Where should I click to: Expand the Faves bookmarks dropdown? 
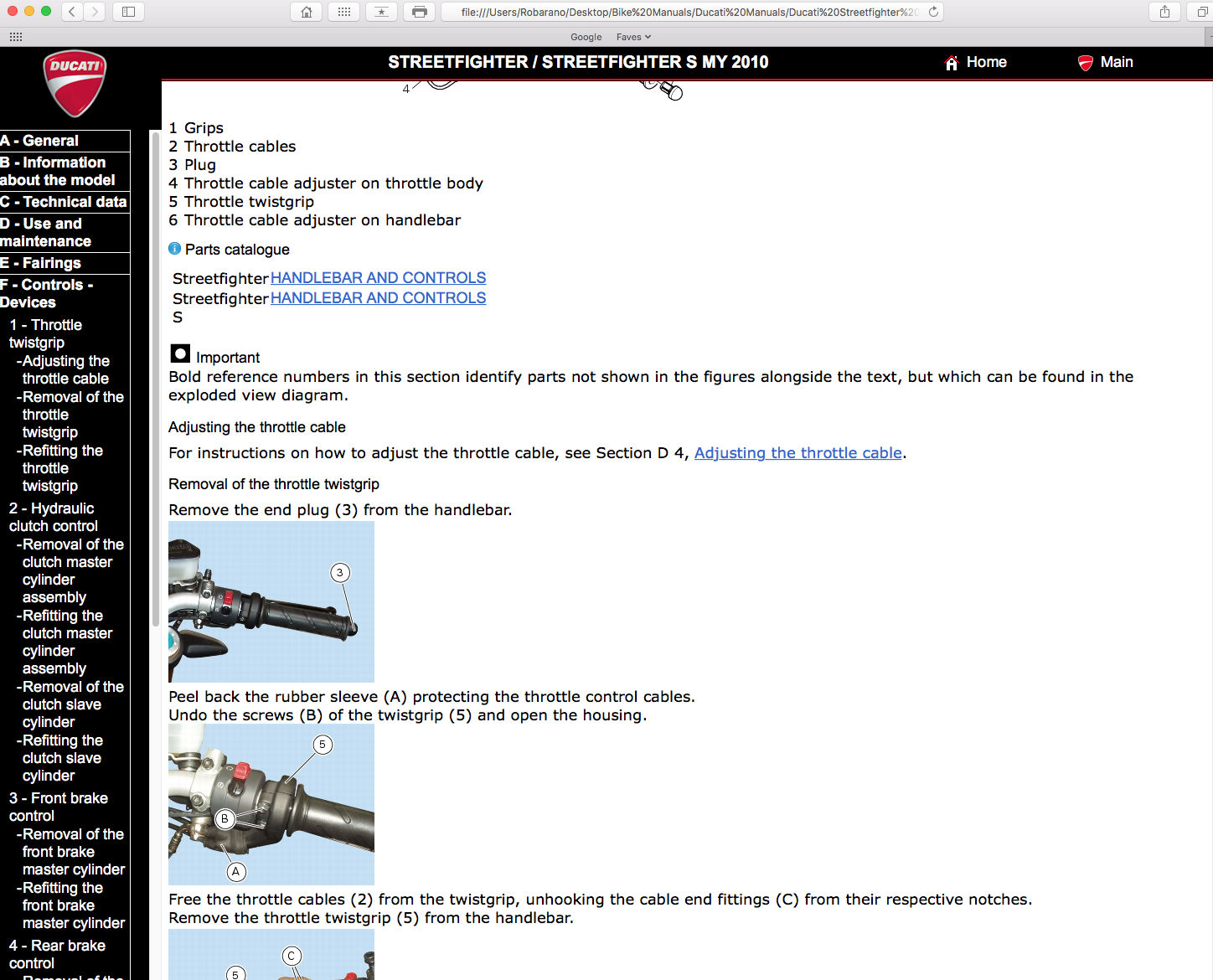click(x=633, y=37)
